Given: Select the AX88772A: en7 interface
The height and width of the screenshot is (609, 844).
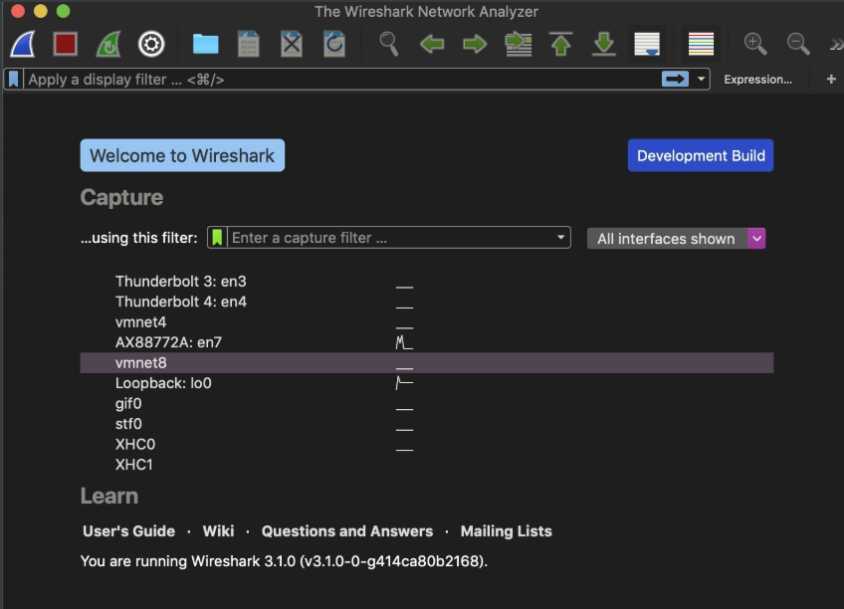Looking at the screenshot, I should tap(168, 342).
